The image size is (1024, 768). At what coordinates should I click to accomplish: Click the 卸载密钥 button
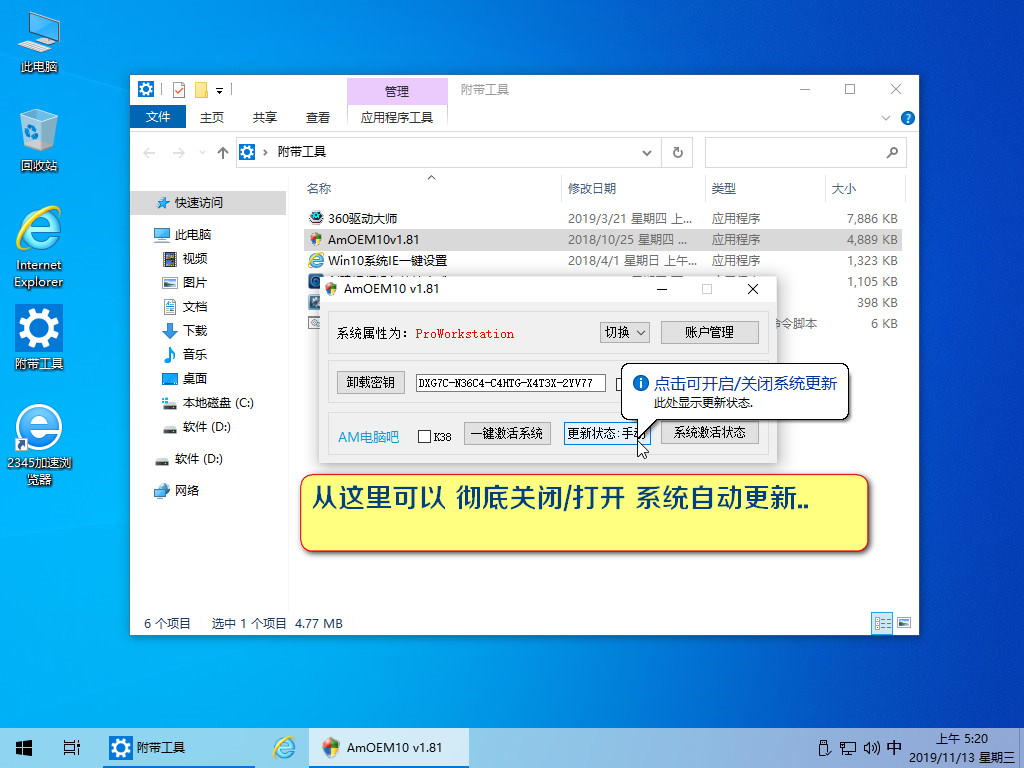click(x=370, y=382)
